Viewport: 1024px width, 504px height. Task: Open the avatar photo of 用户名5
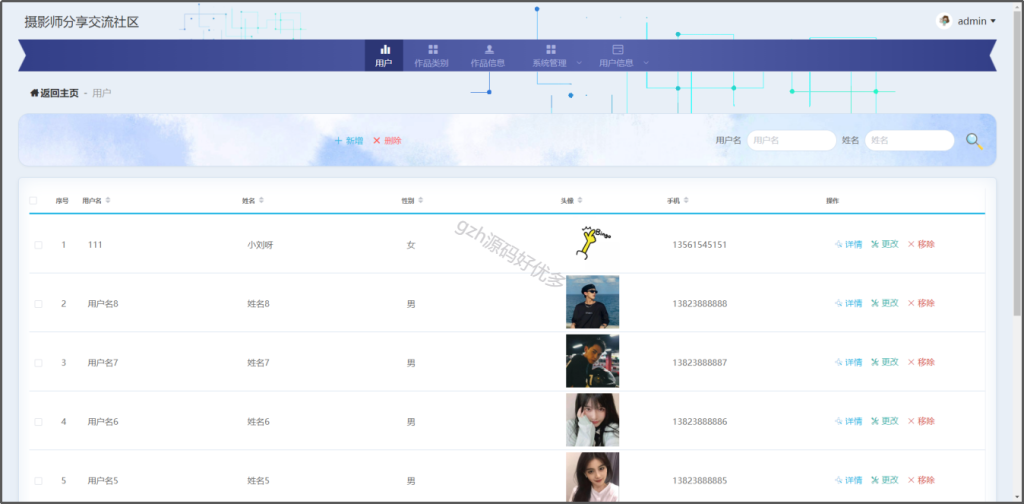pyautogui.click(x=592, y=477)
